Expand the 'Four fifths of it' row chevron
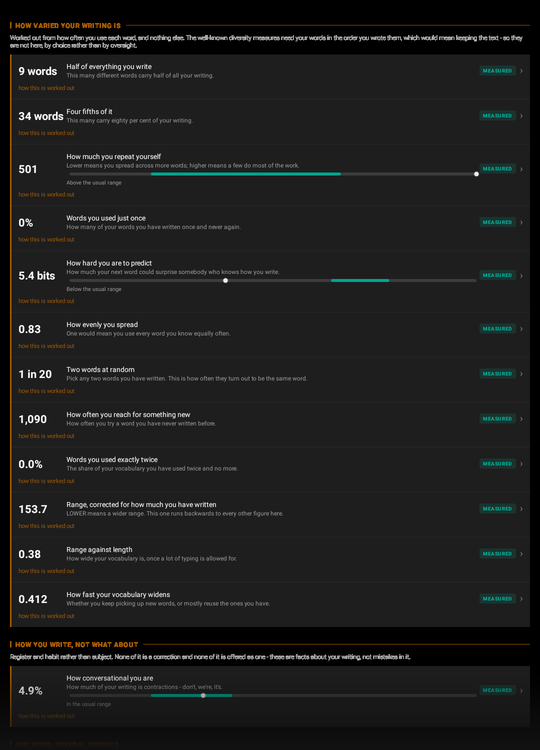 point(521,116)
